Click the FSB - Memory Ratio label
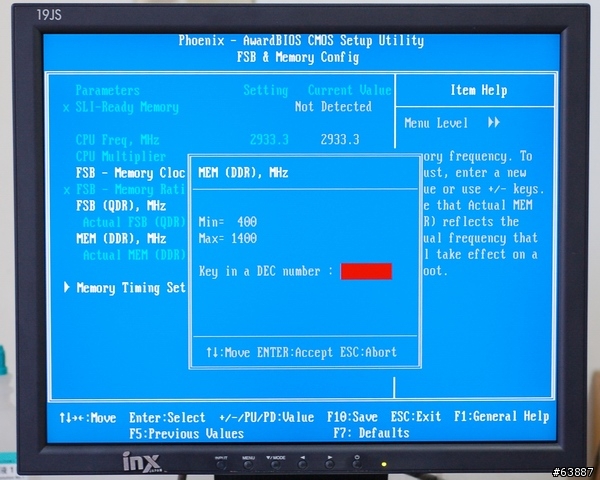 (x=130, y=189)
